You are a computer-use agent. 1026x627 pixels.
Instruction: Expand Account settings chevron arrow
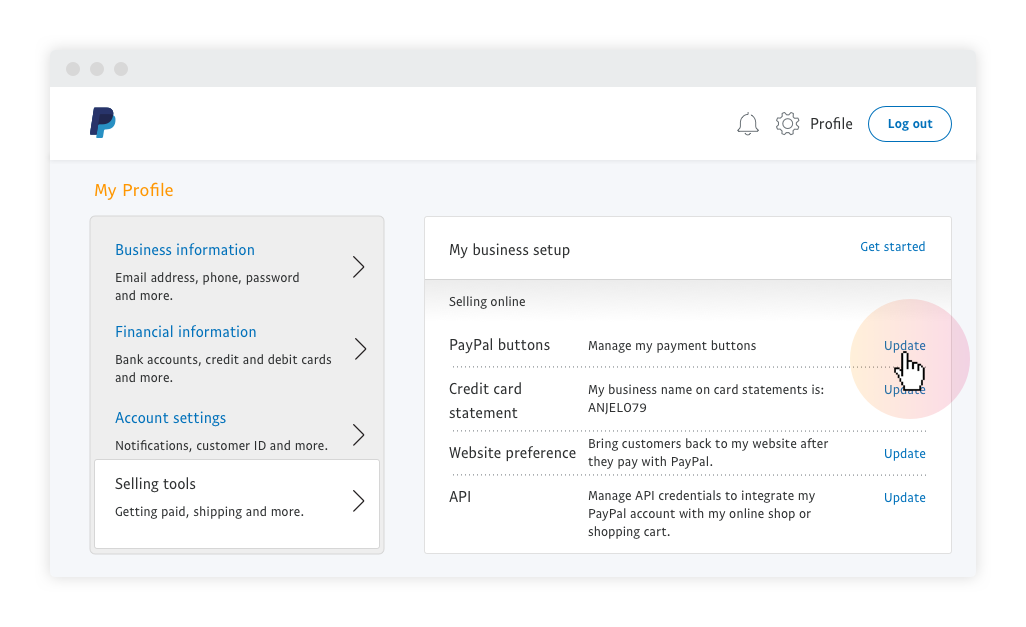359,435
